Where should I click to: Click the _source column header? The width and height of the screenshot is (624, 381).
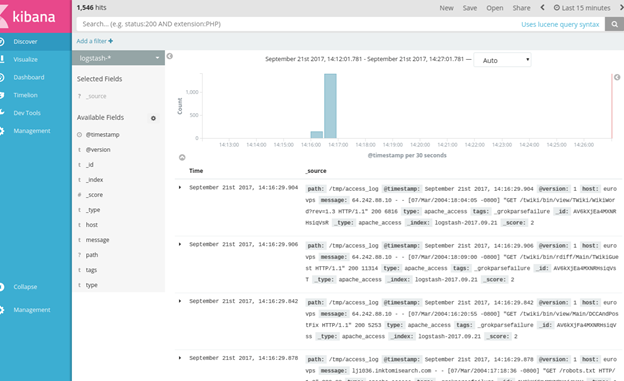pyautogui.click(x=316, y=171)
